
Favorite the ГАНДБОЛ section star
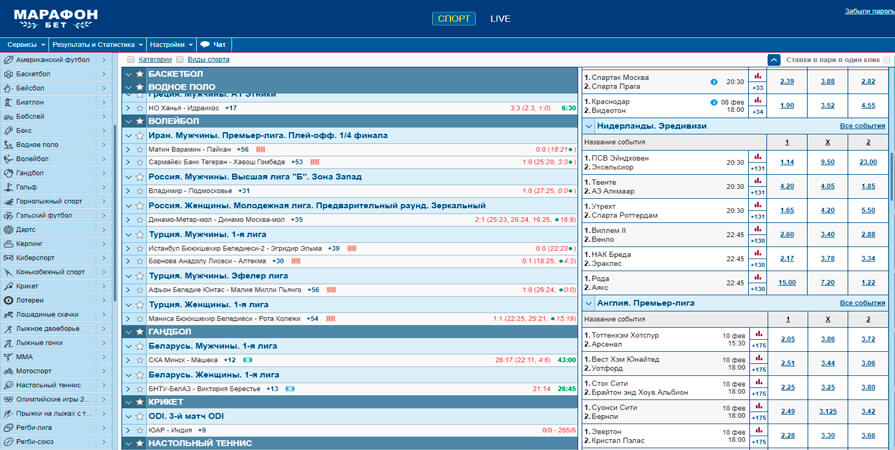tap(140, 332)
